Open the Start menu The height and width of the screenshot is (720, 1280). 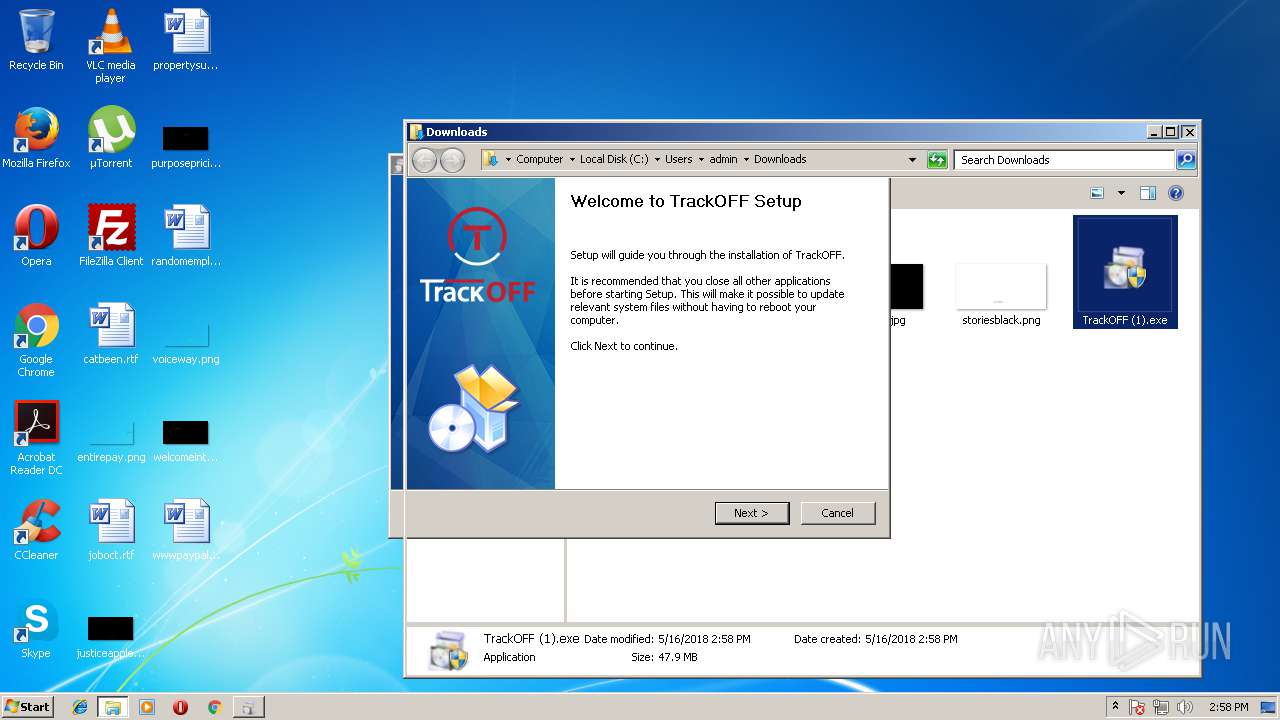(27, 707)
